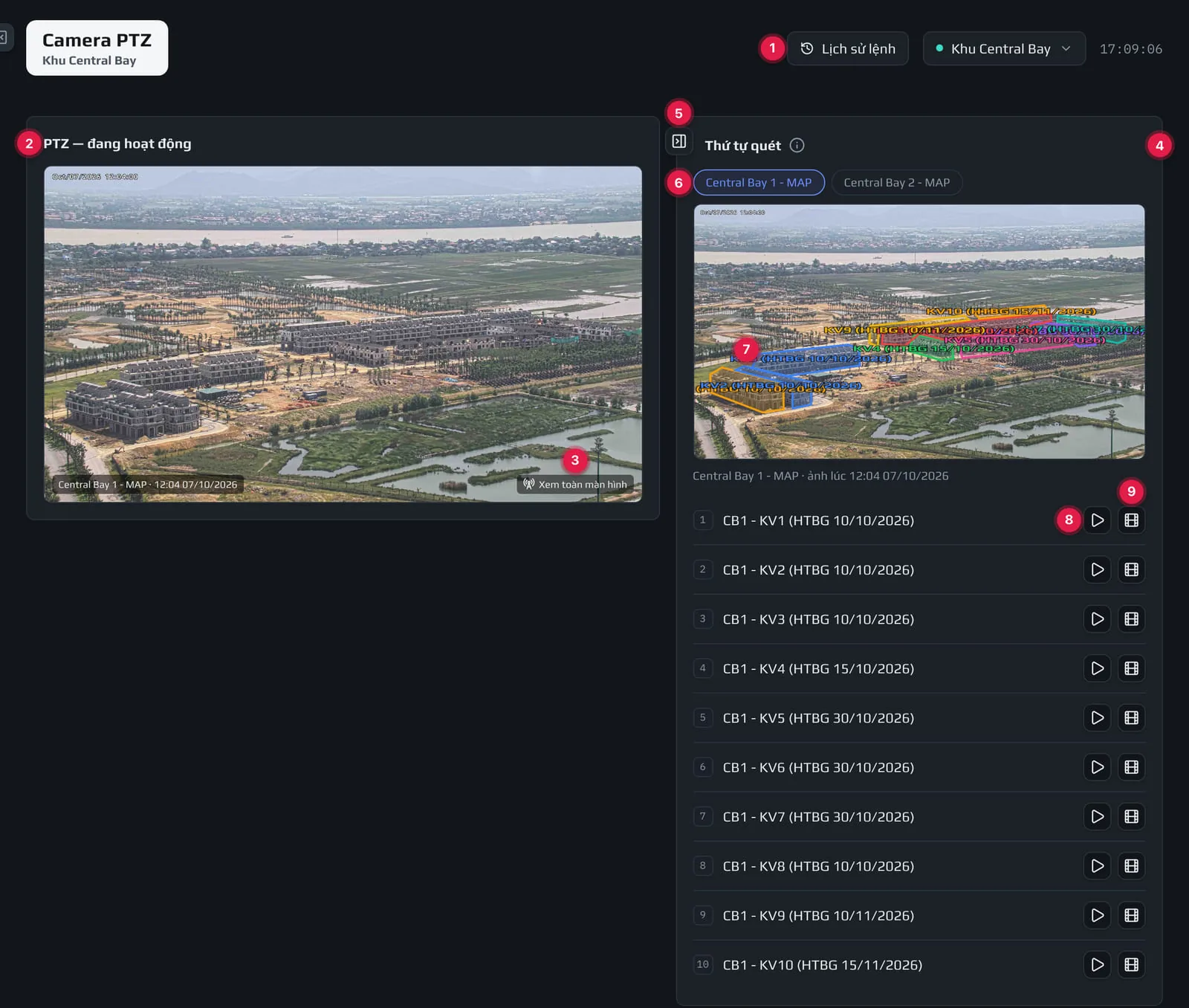Viewport: 1189px width, 1008px height.
Task: Play the CB1 - KV8 preset
Action: pos(1097,866)
